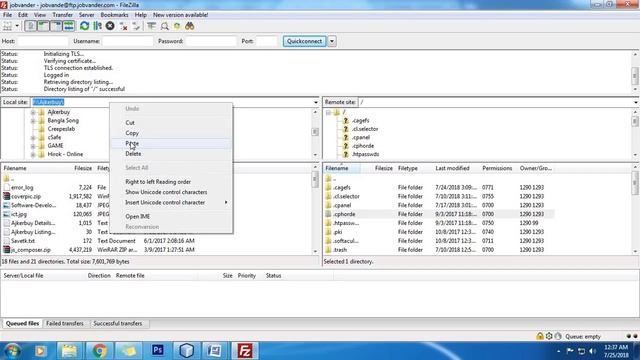Image resolution: width=640 pixels, height=360 pixels.
Task: Open Site Manager dropdown arrow
Action: [x=17, y=26]
